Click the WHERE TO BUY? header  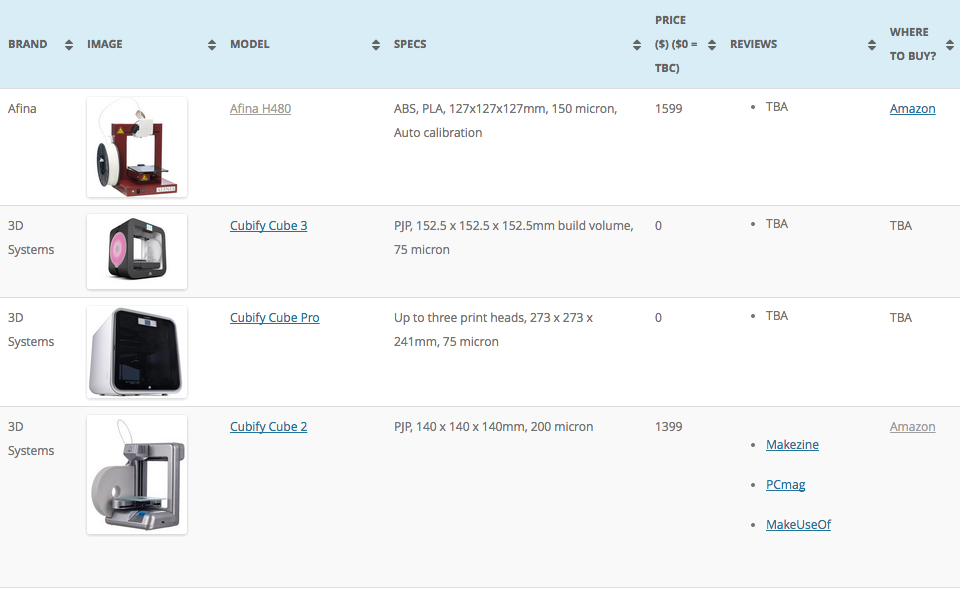pyautogui.click(x=913, y=44)
